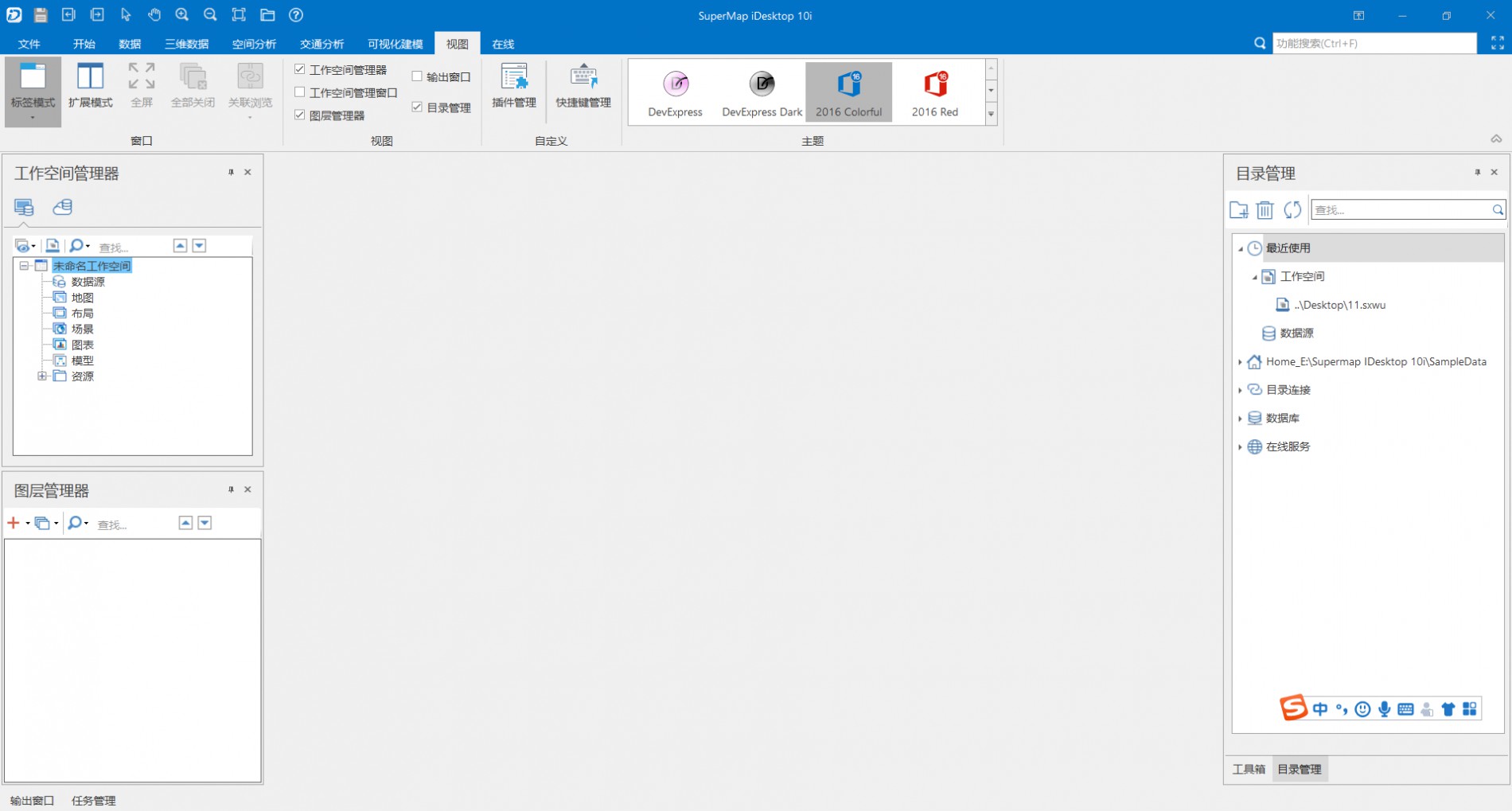Click the Sogou input method S logo
This screenshot has width=1512, height=811.
tap(1293, 708)
